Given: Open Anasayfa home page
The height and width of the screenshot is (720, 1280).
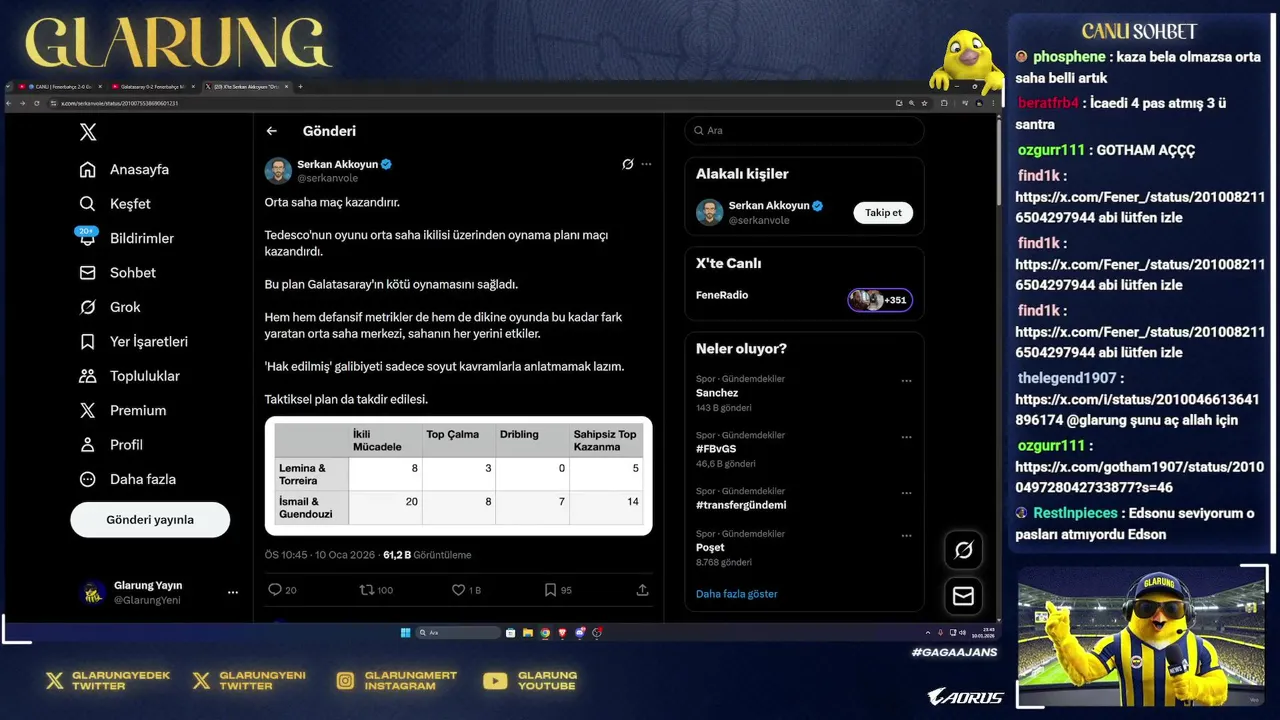Looking at the screenshot, I should pos(124,170).
